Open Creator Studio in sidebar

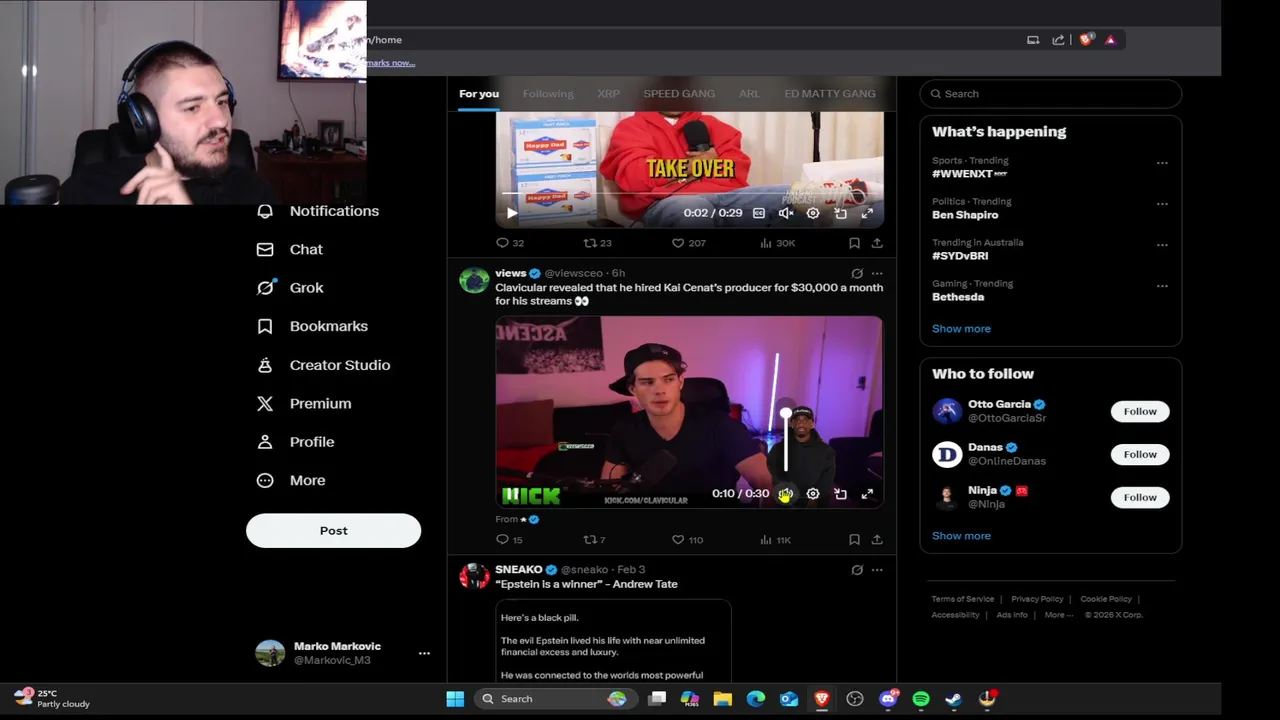323,365
